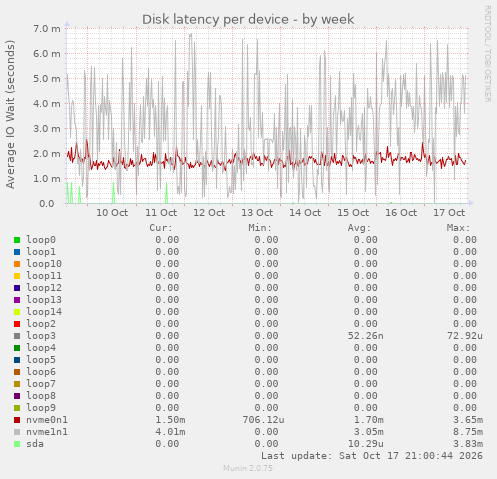
Task: Click the chart title 'Disk latency per device - by week'
Action: (248, 19)
